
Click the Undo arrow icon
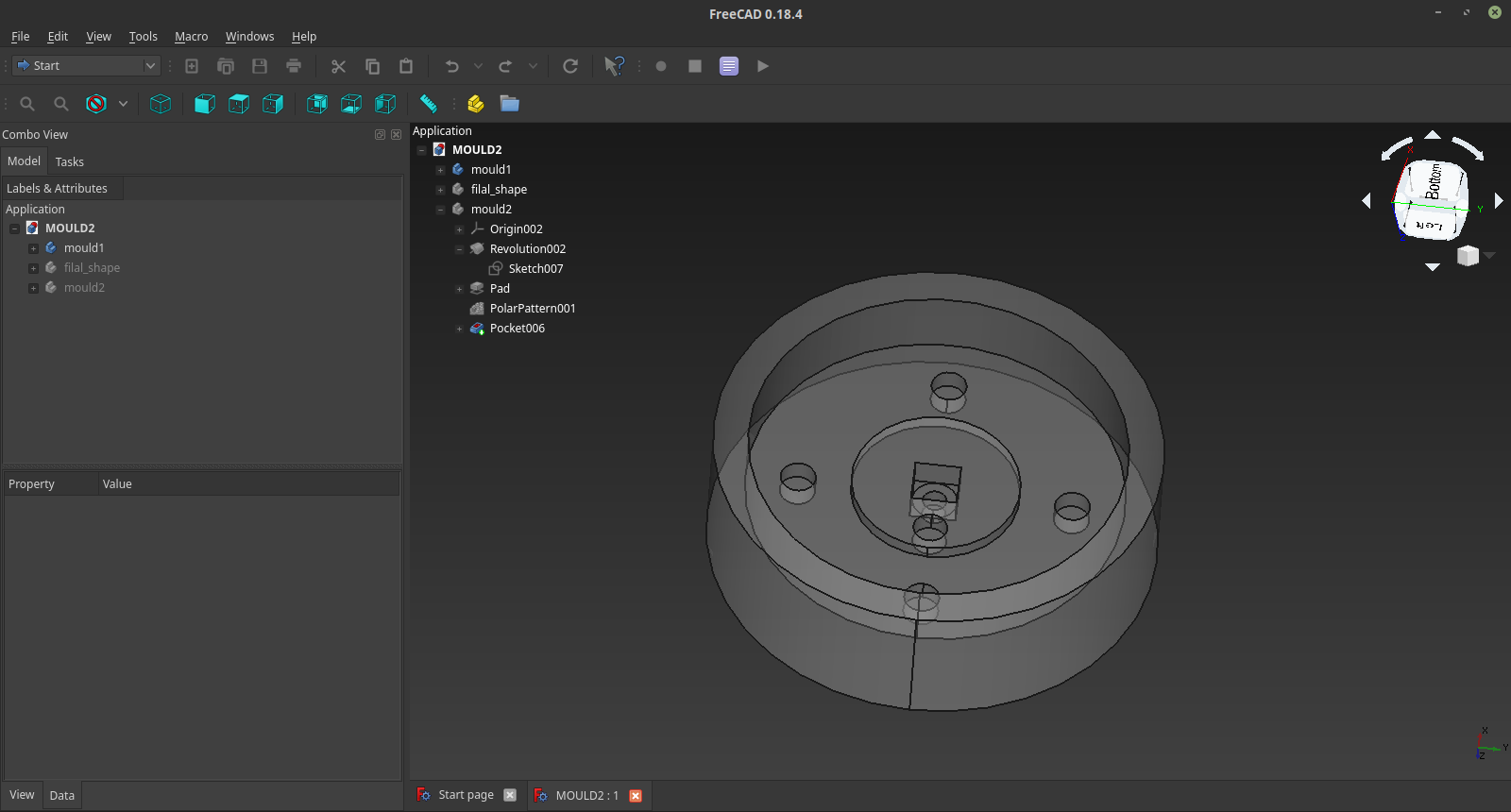pos(451,66)
